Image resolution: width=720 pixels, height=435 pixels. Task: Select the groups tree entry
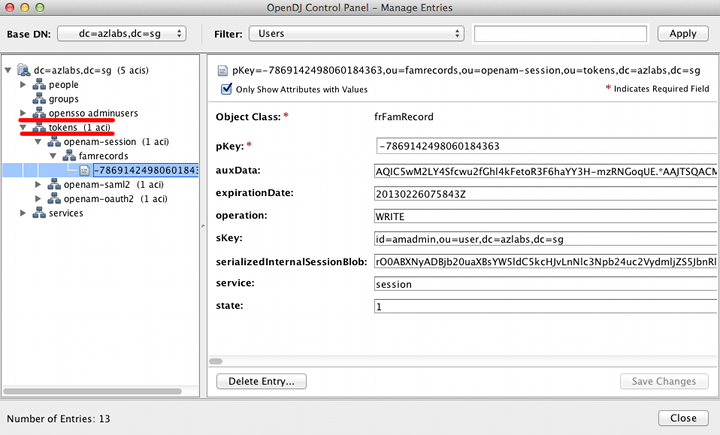(x=63, y=99)
